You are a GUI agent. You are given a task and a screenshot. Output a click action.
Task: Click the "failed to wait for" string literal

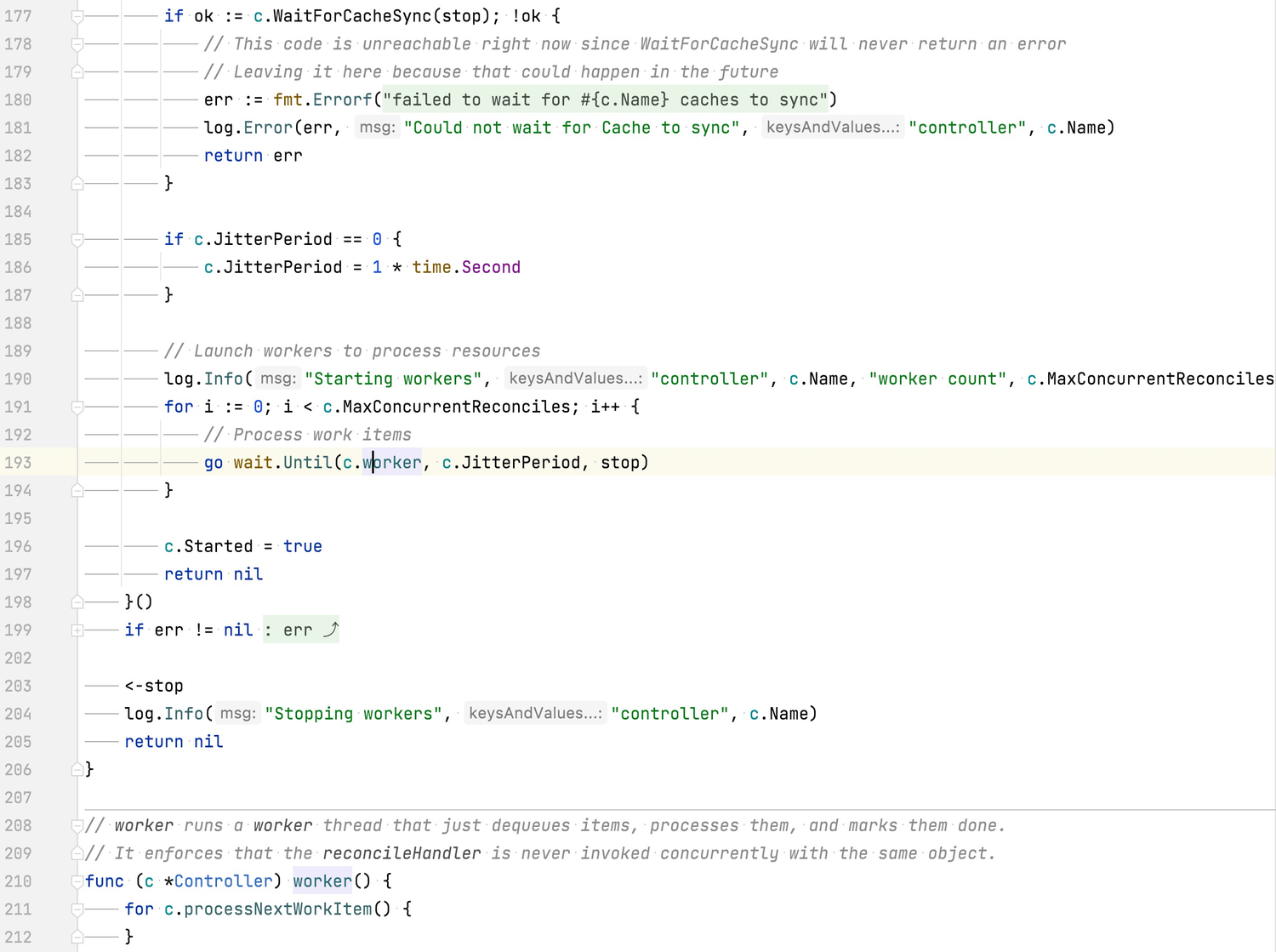tap(605, 100)
